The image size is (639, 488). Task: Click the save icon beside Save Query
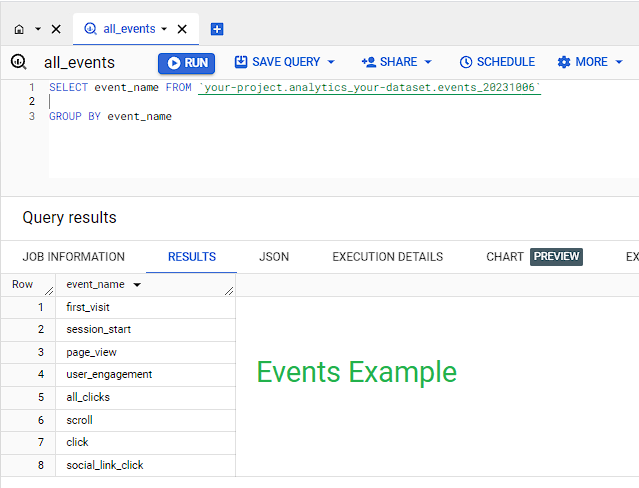pyautogui.click(x=241, y=62)
